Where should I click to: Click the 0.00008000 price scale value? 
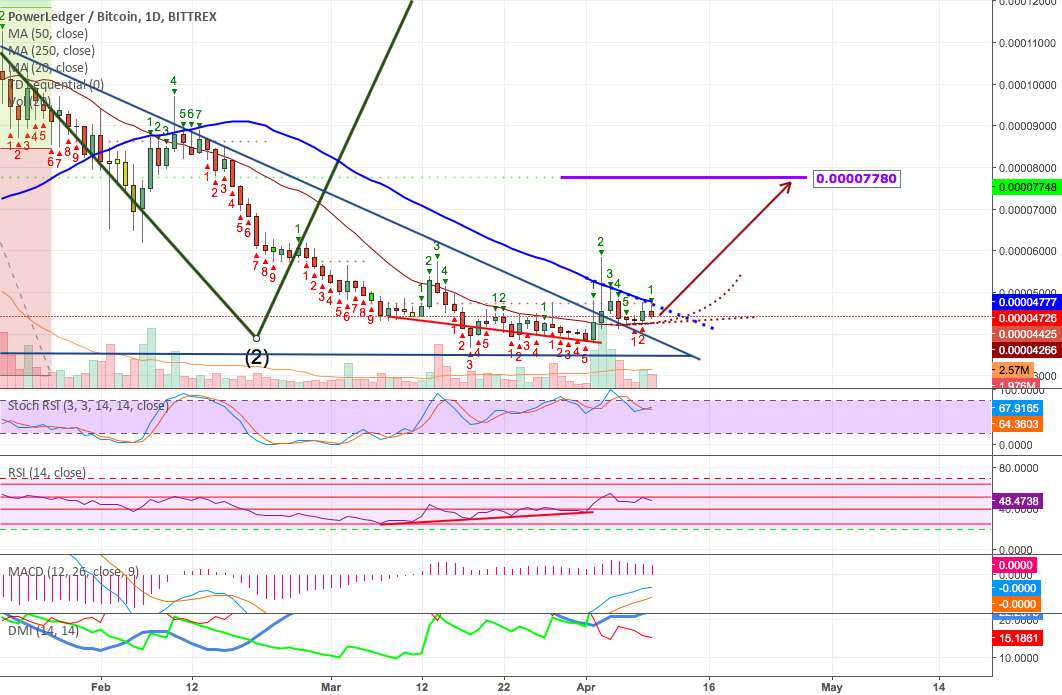(x=1027, y=168)
